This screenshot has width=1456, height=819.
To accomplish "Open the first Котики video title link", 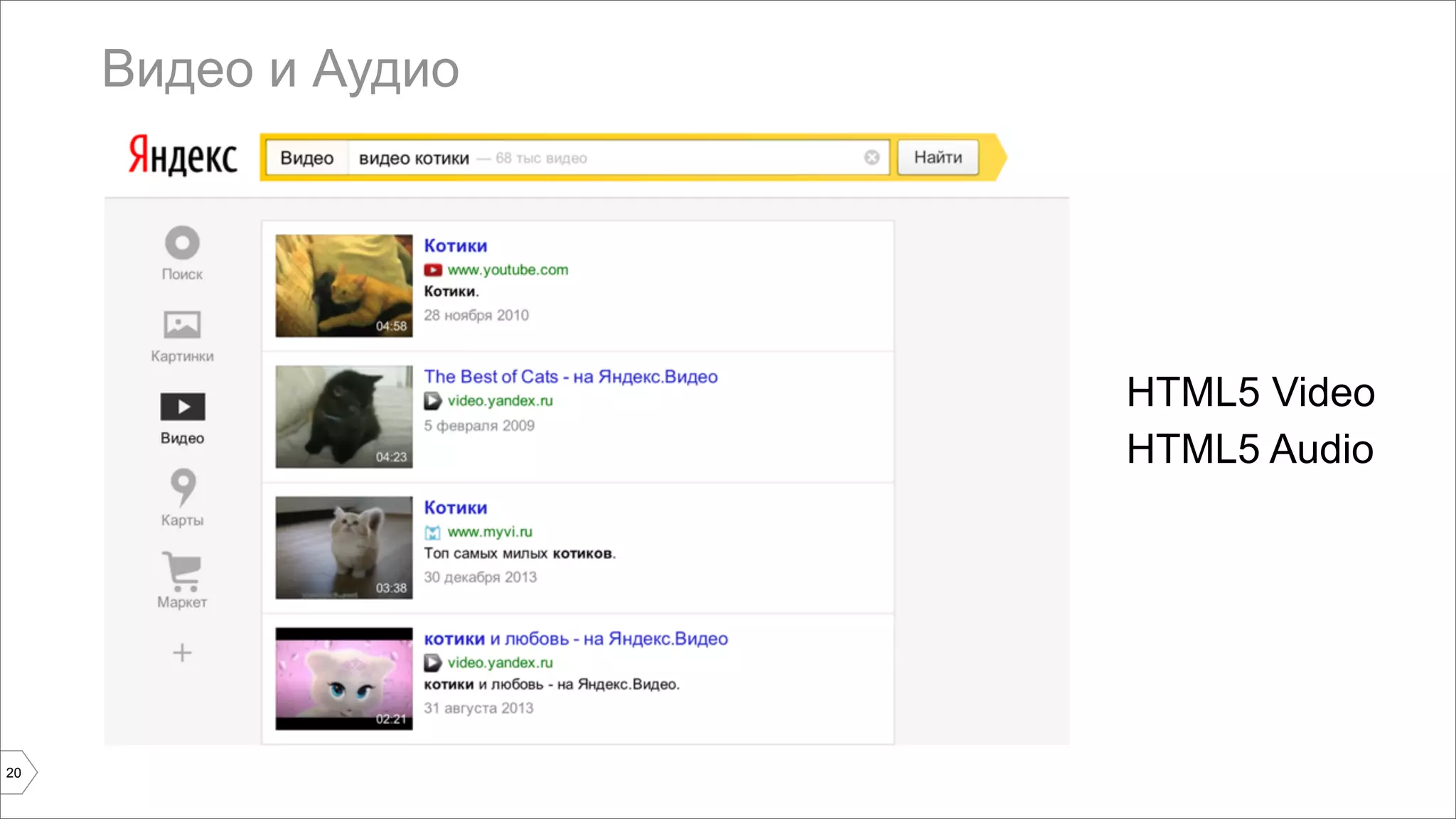I will [x=456, y=246].
